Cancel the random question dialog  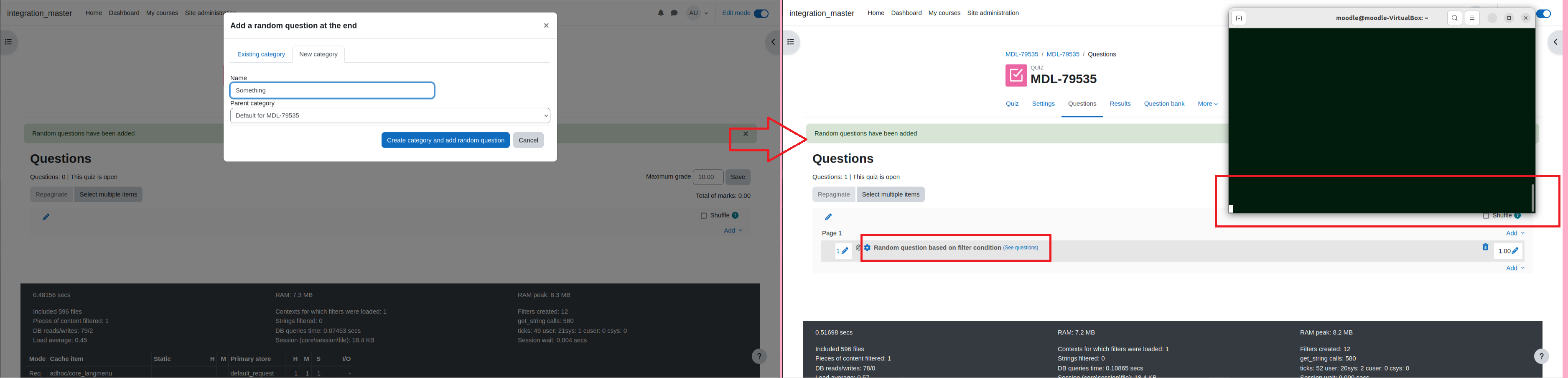pyautogui.click(x=528, y=140)
